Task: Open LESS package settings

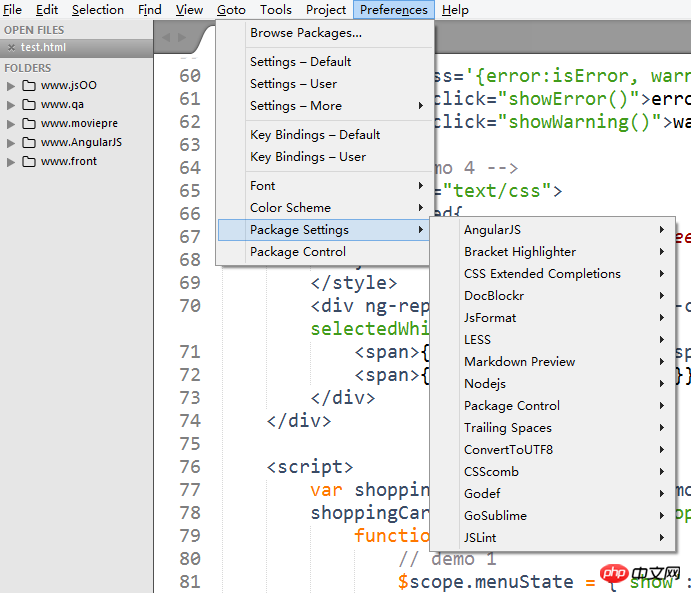Action: (552, 340)
